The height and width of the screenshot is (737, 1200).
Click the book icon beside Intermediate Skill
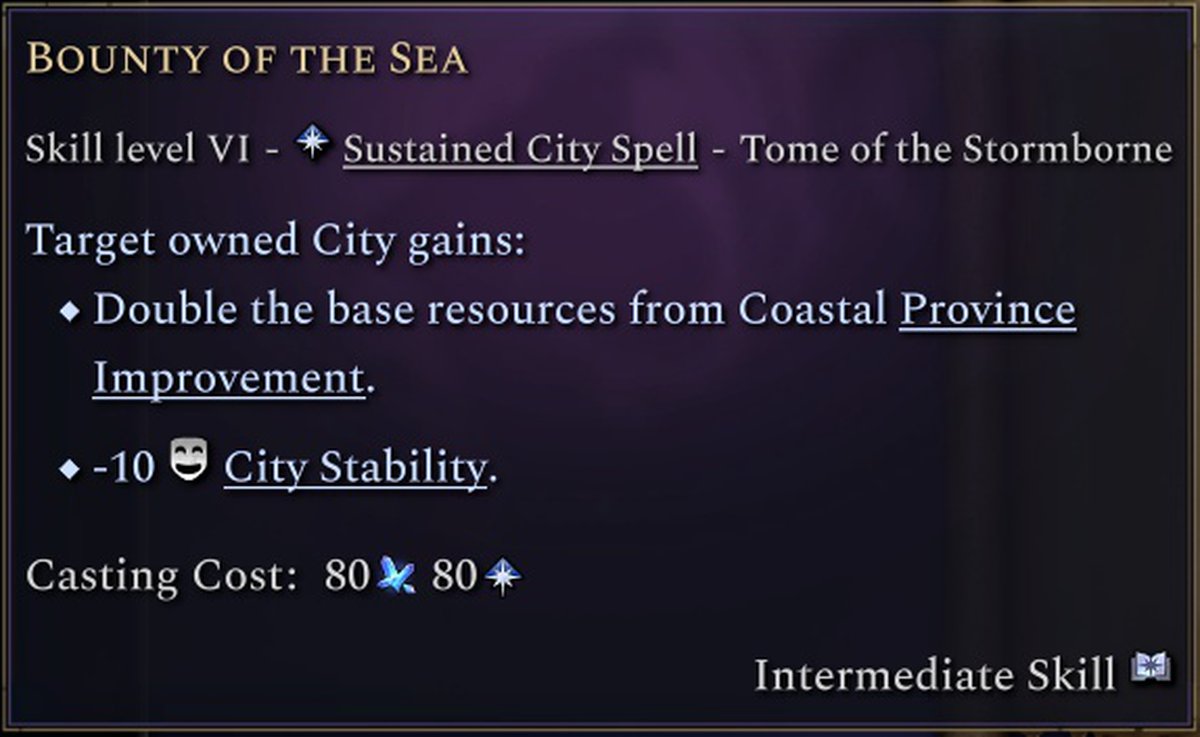1150,669
